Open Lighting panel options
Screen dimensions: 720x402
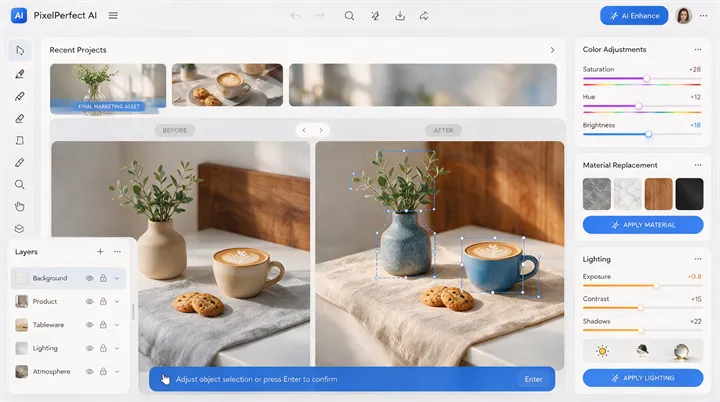pyautogui.click(x=698, y=259)
